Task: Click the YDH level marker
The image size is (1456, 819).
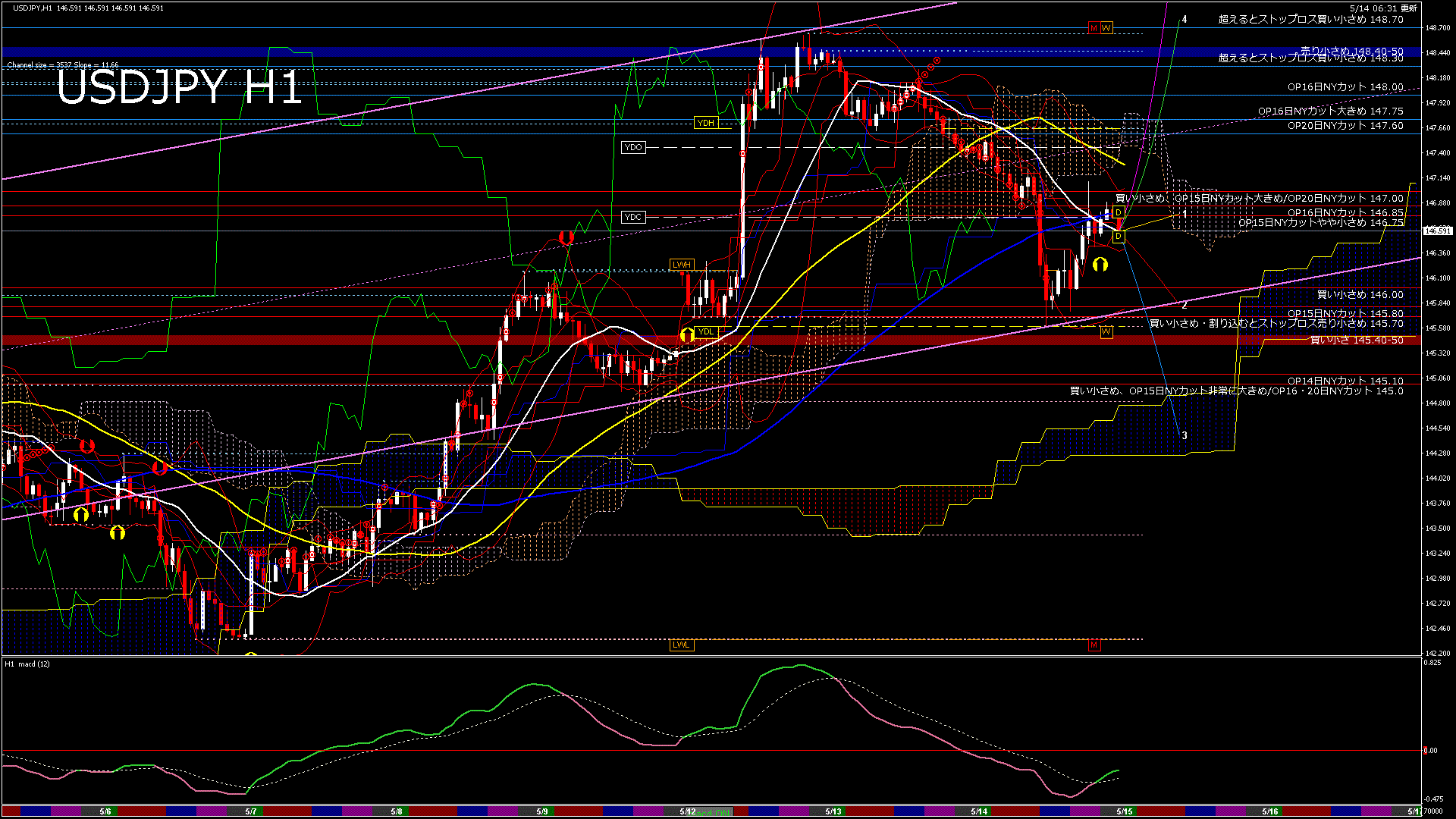Action: 705,123
